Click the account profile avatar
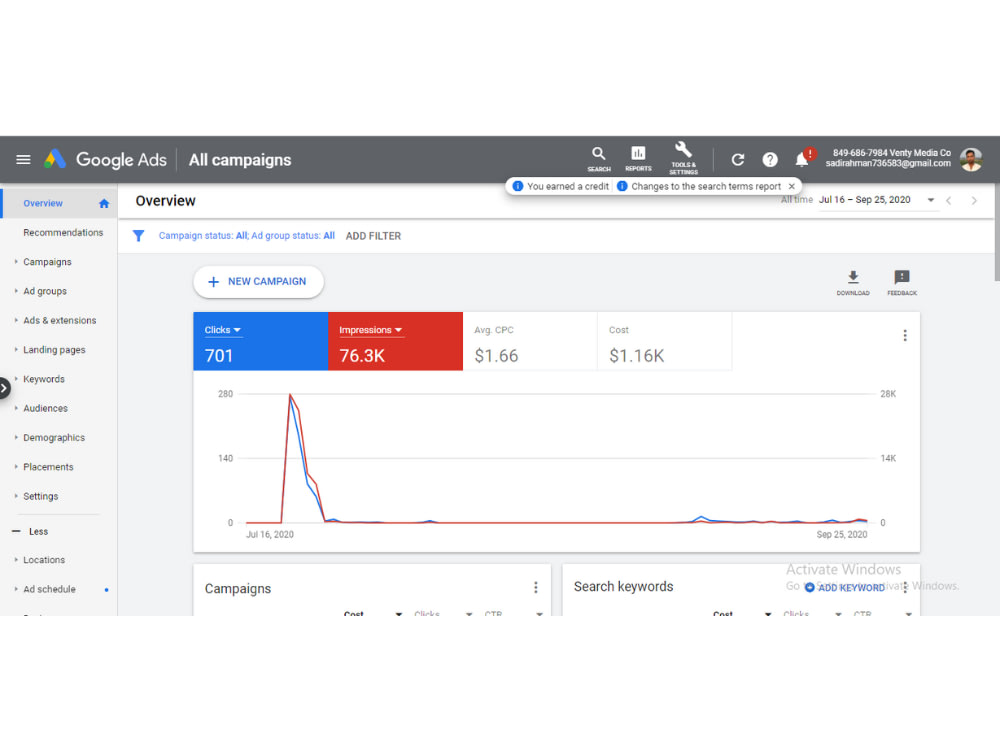The image size is (1000, 750). 971,159
